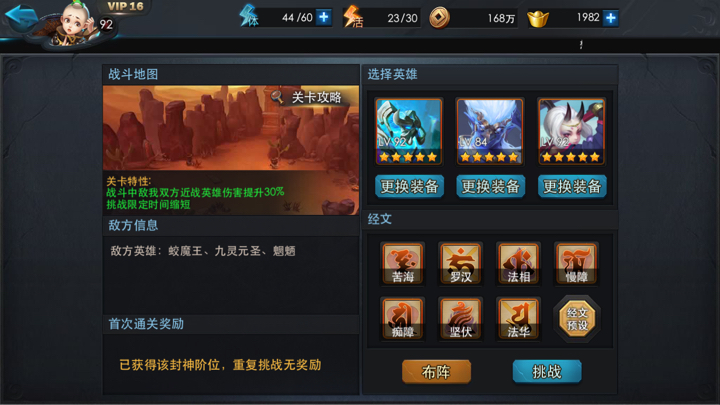Add stamina with the plus beside 44/60
This screenshot has width=720, height=405.
click(324, 17)
